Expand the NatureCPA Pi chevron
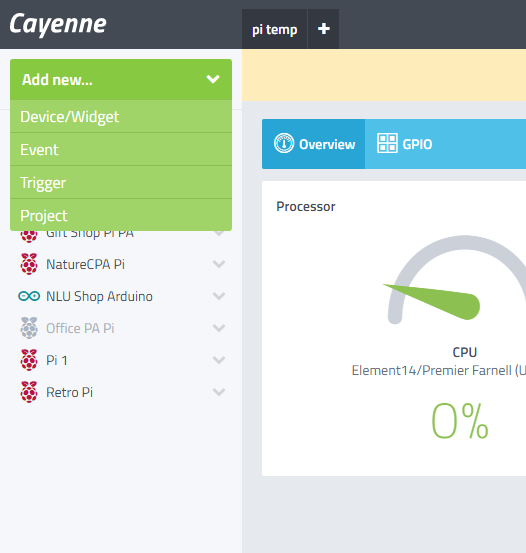 [x=219, y=264]
